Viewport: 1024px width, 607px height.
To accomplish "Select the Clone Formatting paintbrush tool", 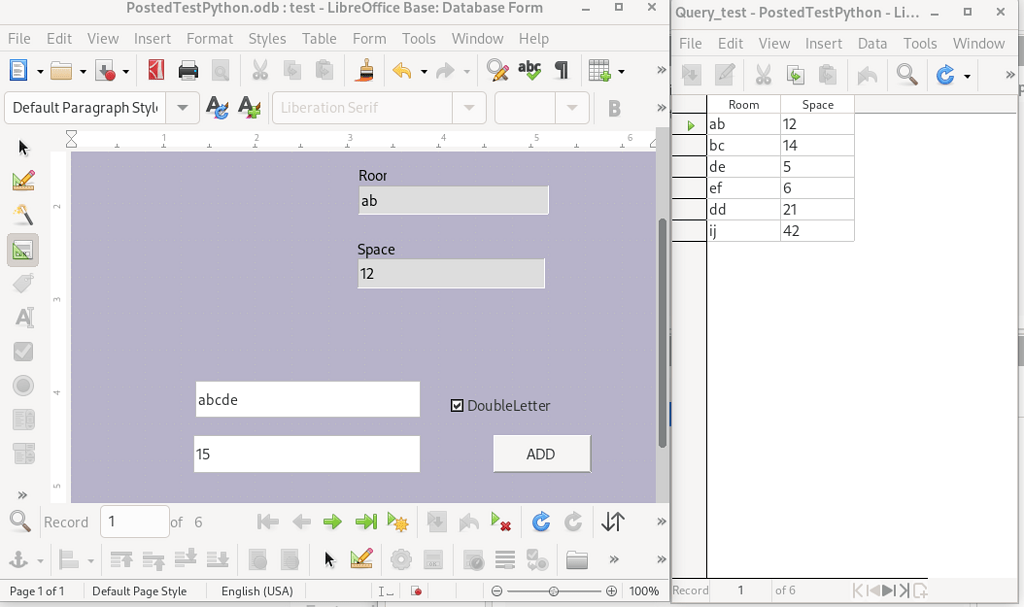I will (364, 70).
